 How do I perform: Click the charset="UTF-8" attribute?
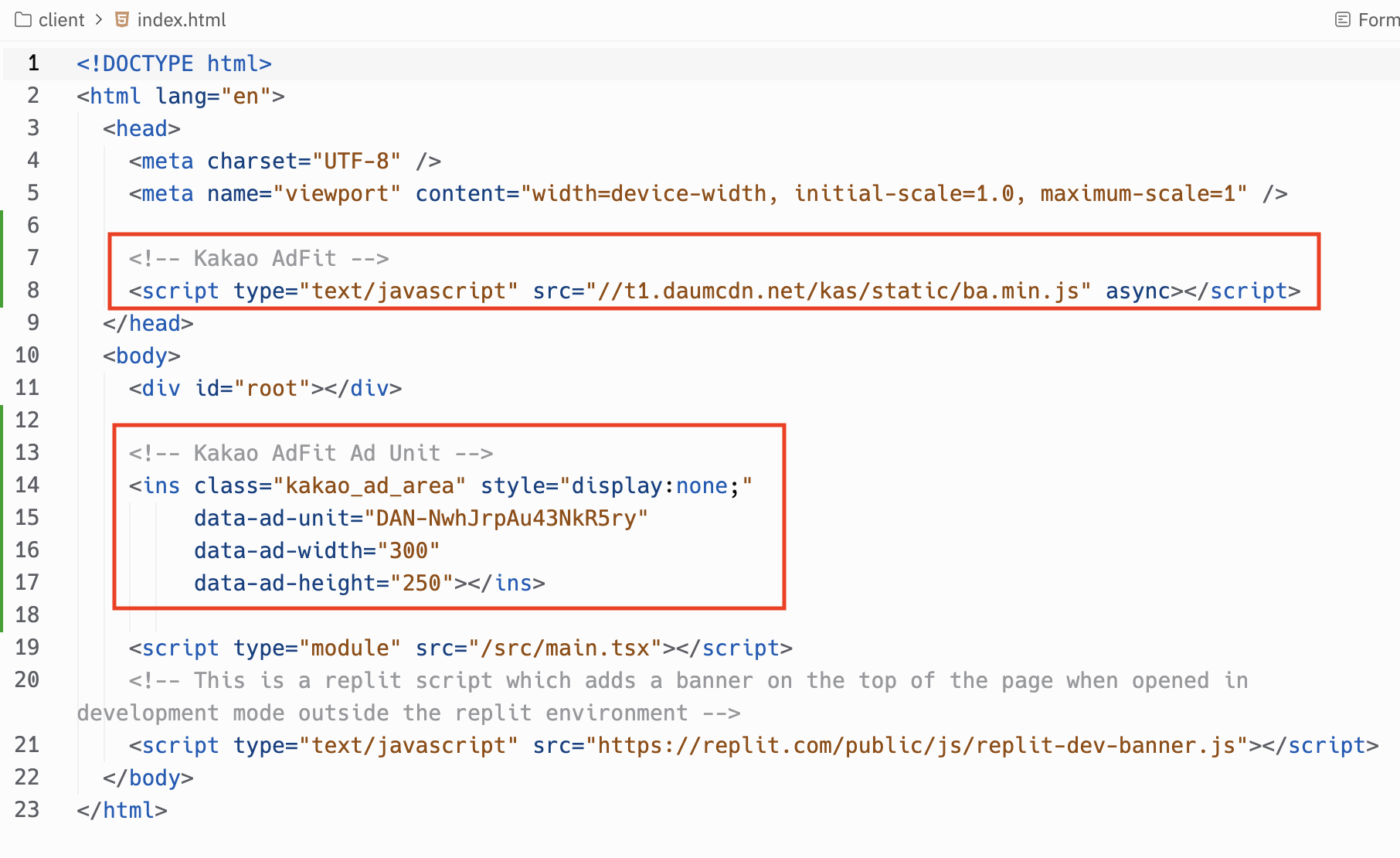click(x=304, y=161)
